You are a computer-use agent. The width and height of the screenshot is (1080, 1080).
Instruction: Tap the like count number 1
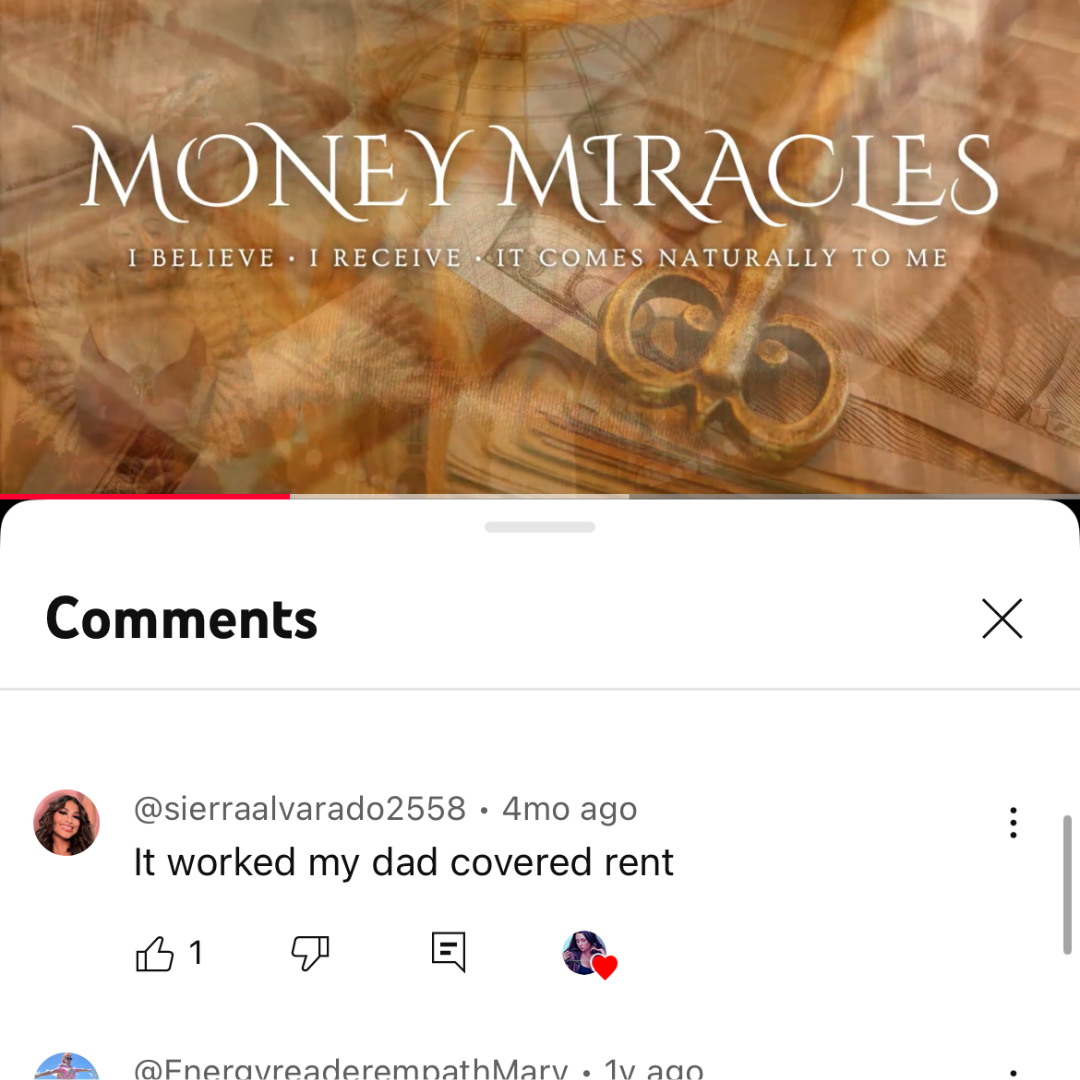click(x=196, y=953)
